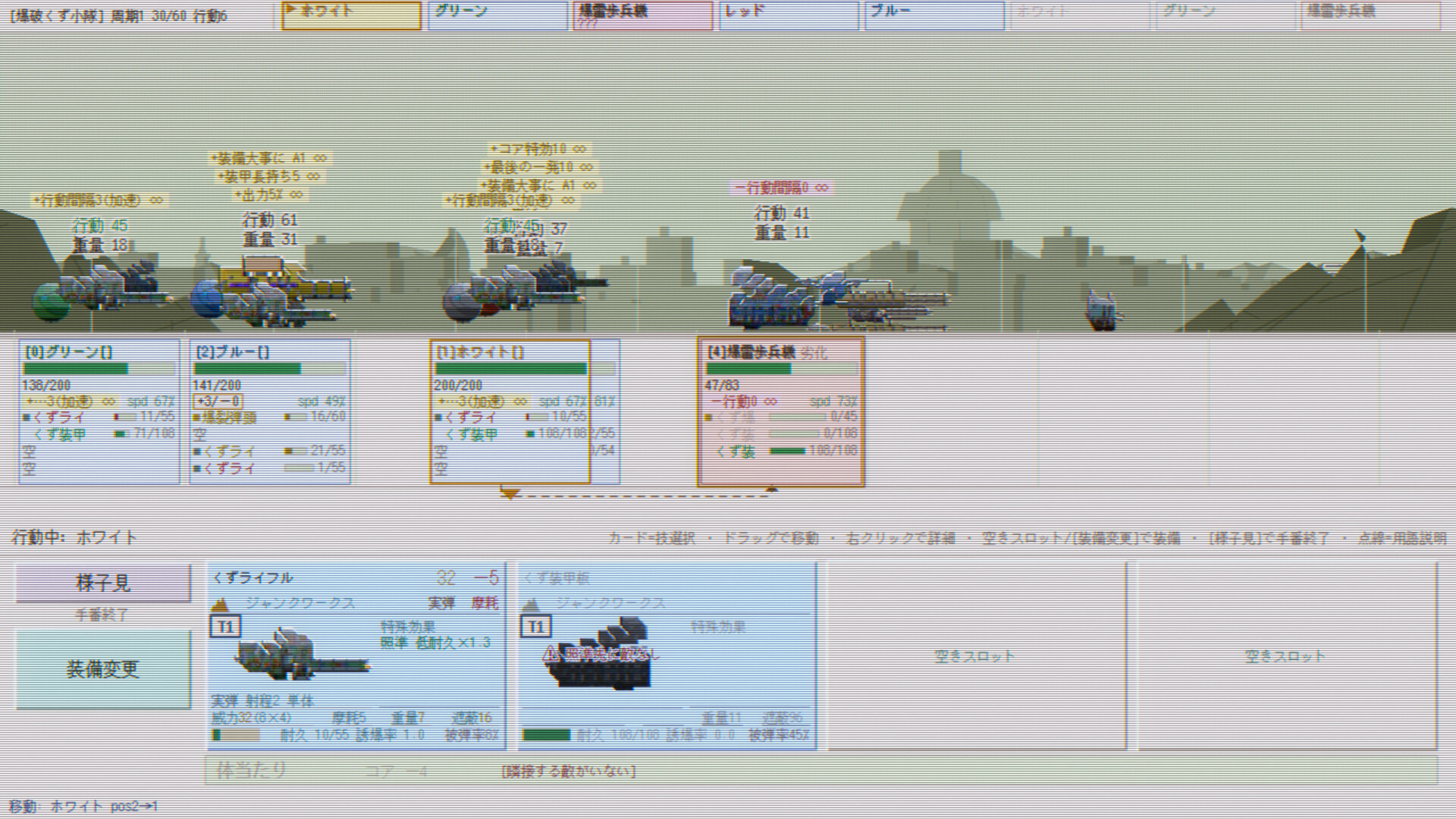Click the warning triangle icon on くず装甲板 card

point(551,654)
